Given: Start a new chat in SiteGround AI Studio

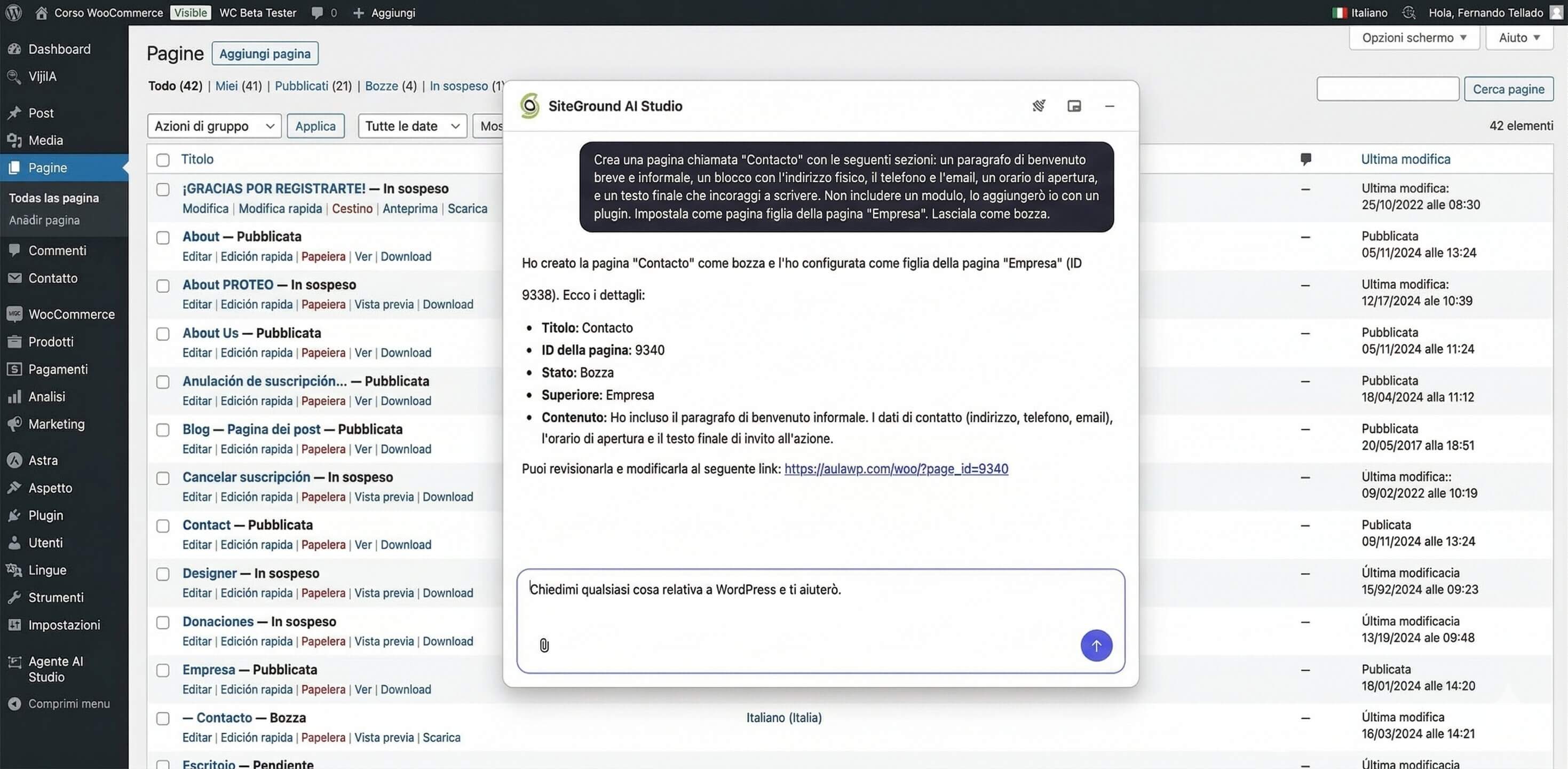Looking at the screenshot, I should coord(1039,105).
